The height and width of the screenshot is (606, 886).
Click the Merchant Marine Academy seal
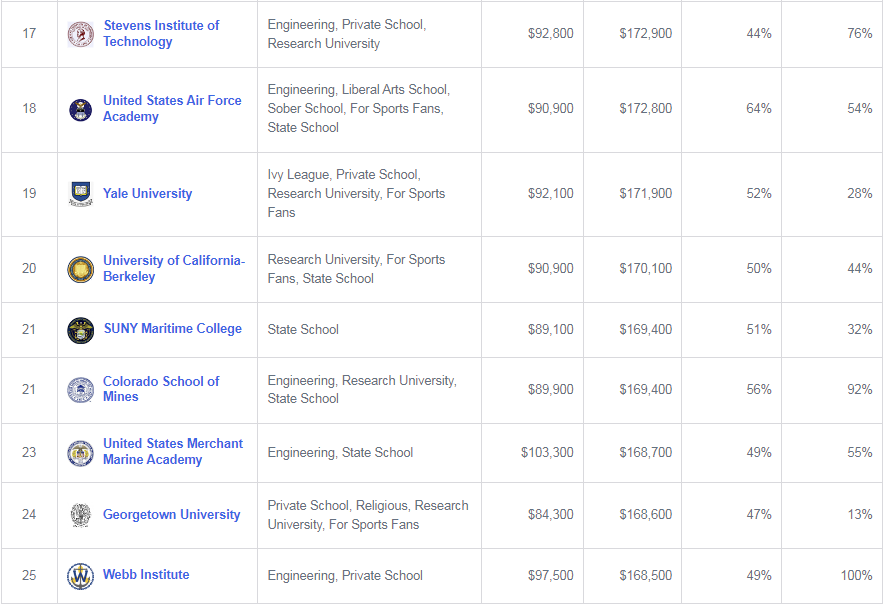[80, 453]
